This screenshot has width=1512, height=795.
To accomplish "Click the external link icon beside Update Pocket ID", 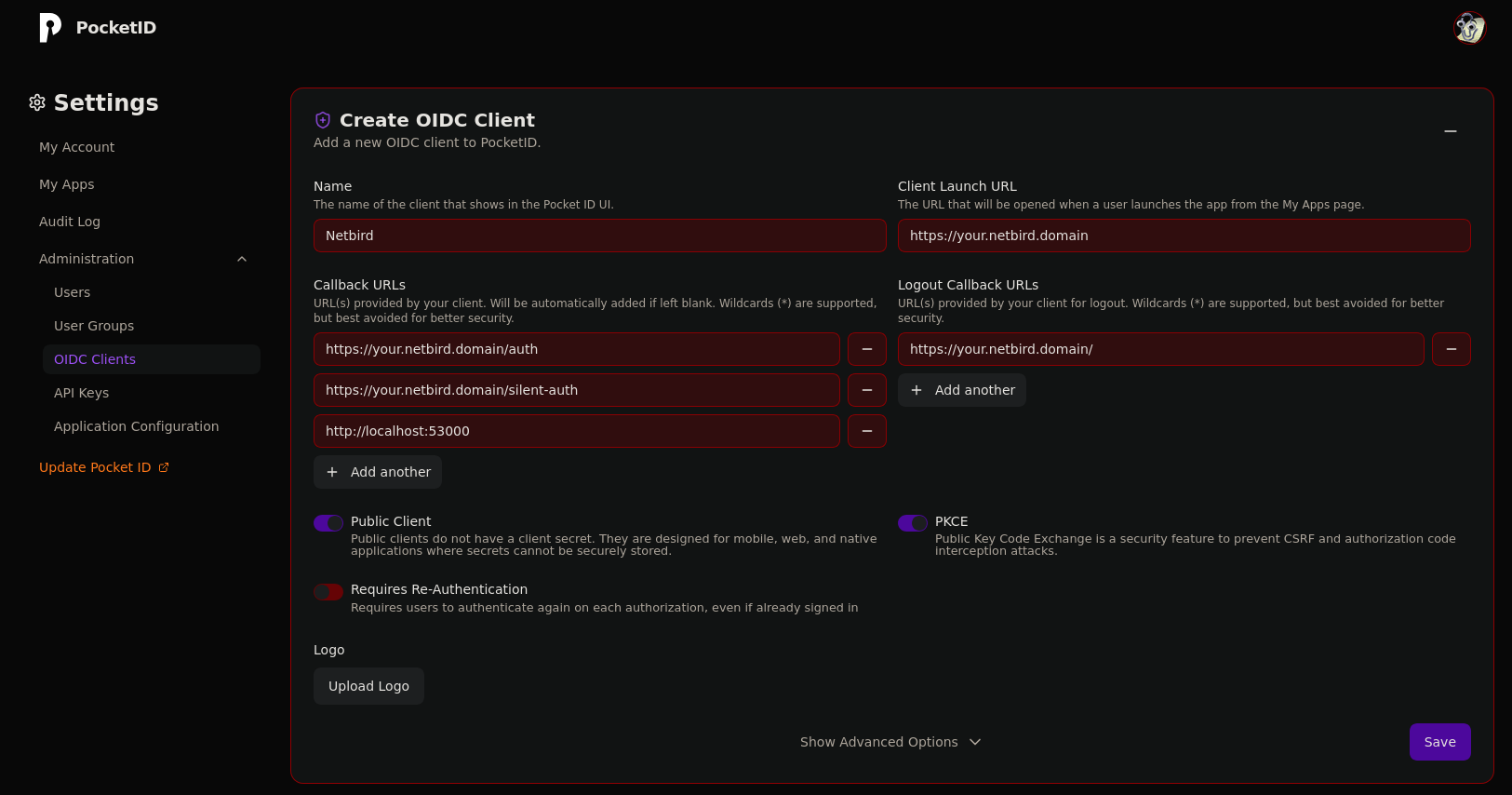I will [164, 467].
